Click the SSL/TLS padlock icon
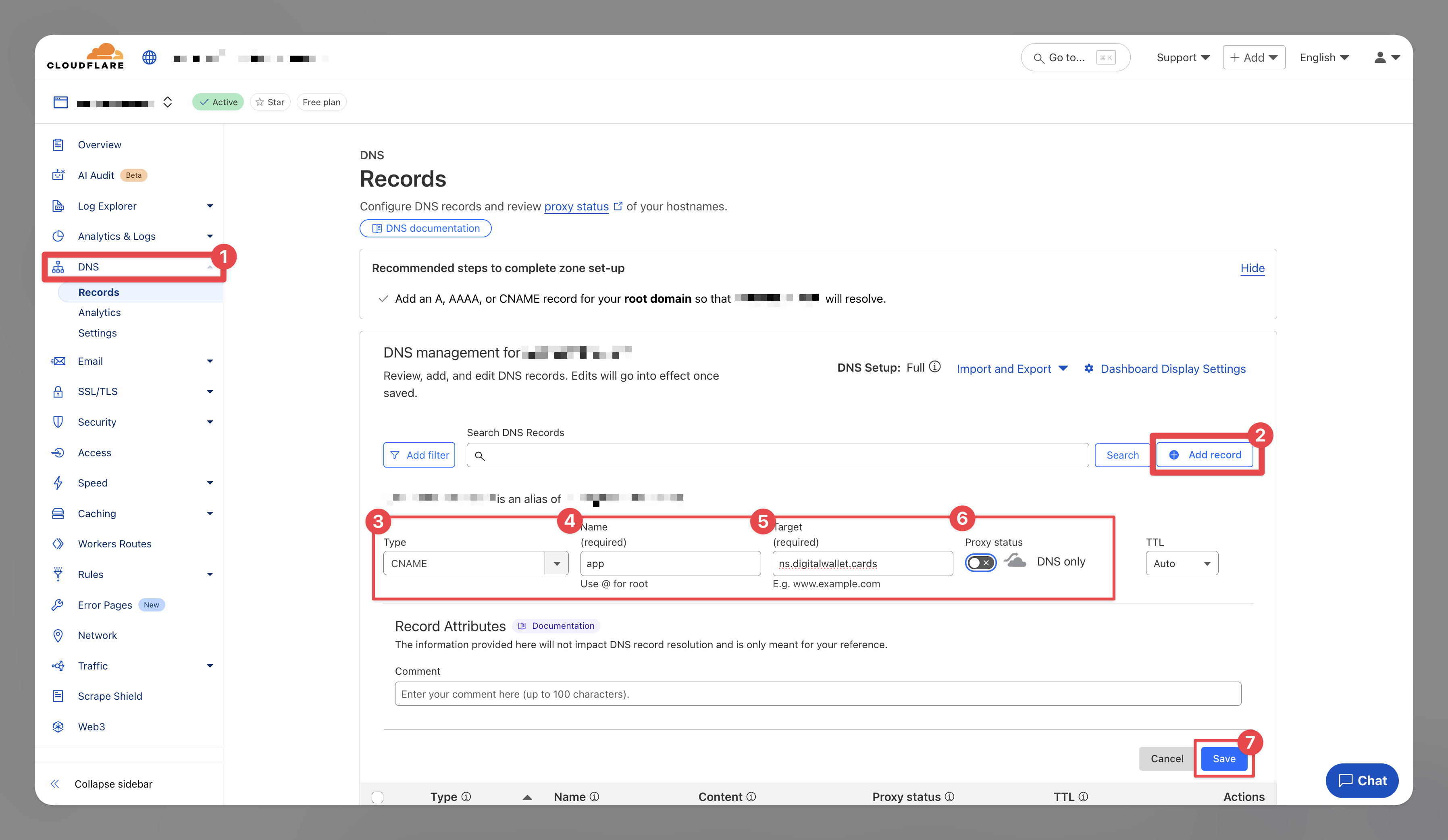1448x840 pixels. (58, 391)
